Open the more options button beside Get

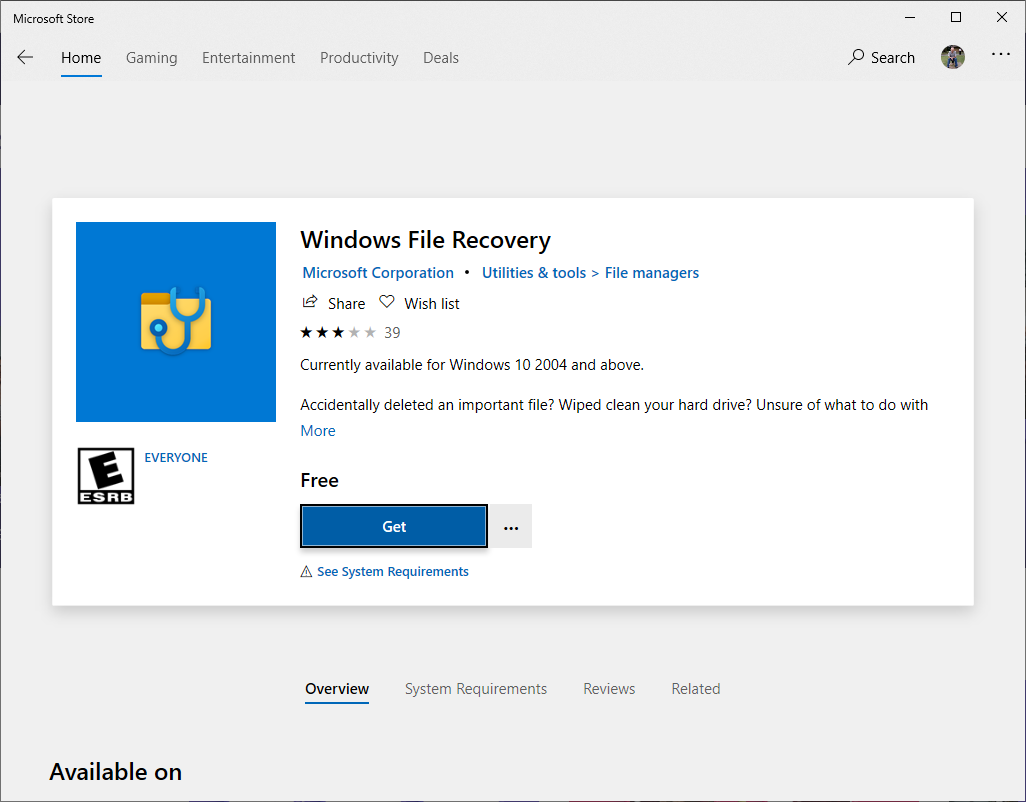point(511,527)
